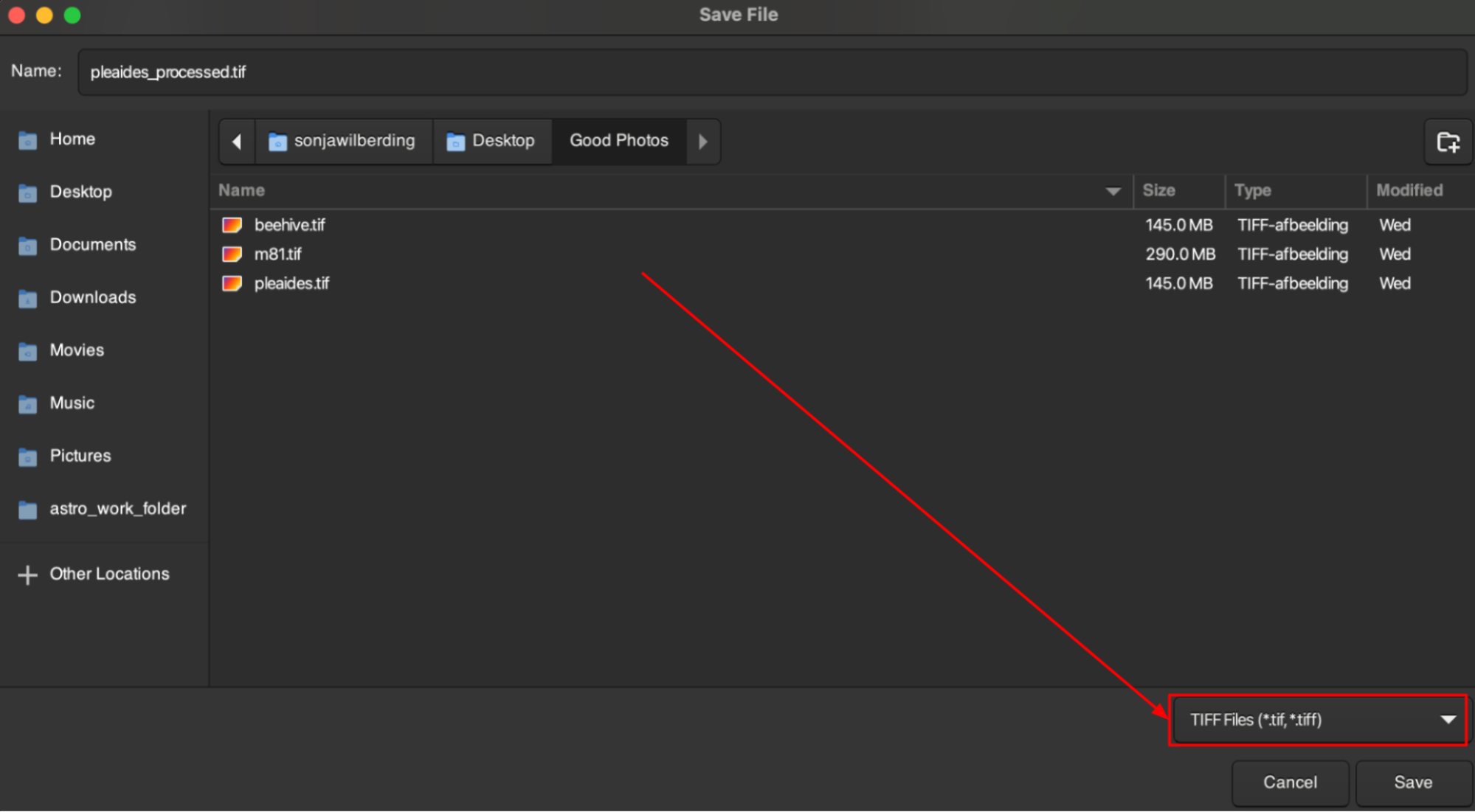Sort files by Modified column header
Viewport: 1475px width, 812px height.
coord(1409,190)
